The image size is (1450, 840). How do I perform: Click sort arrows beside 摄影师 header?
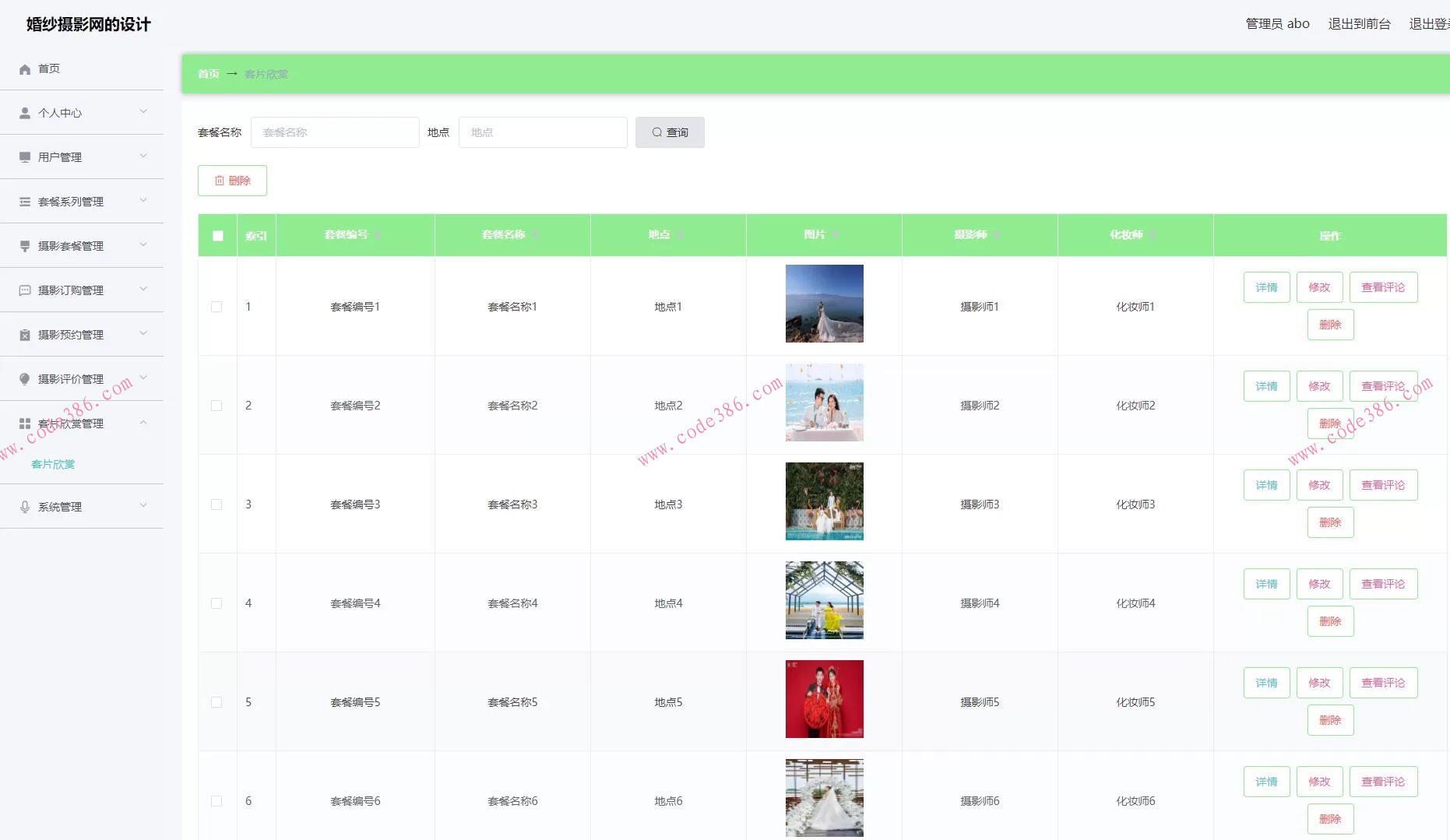997,235
